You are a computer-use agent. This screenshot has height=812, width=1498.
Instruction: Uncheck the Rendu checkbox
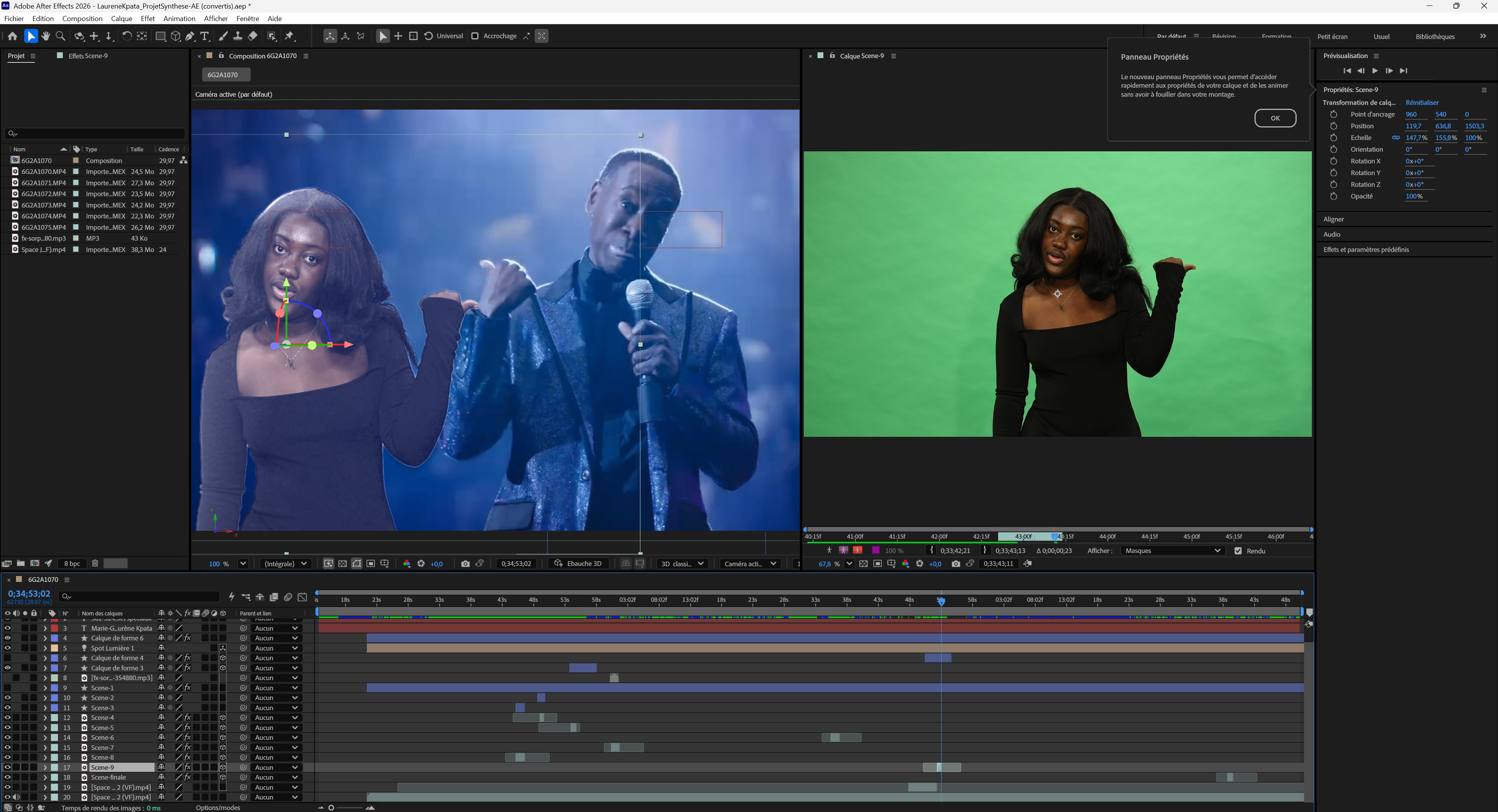[1238, 551]
